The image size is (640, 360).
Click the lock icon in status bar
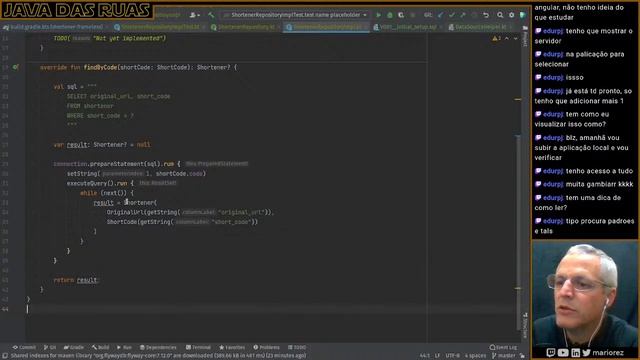[x=522, y=356]
